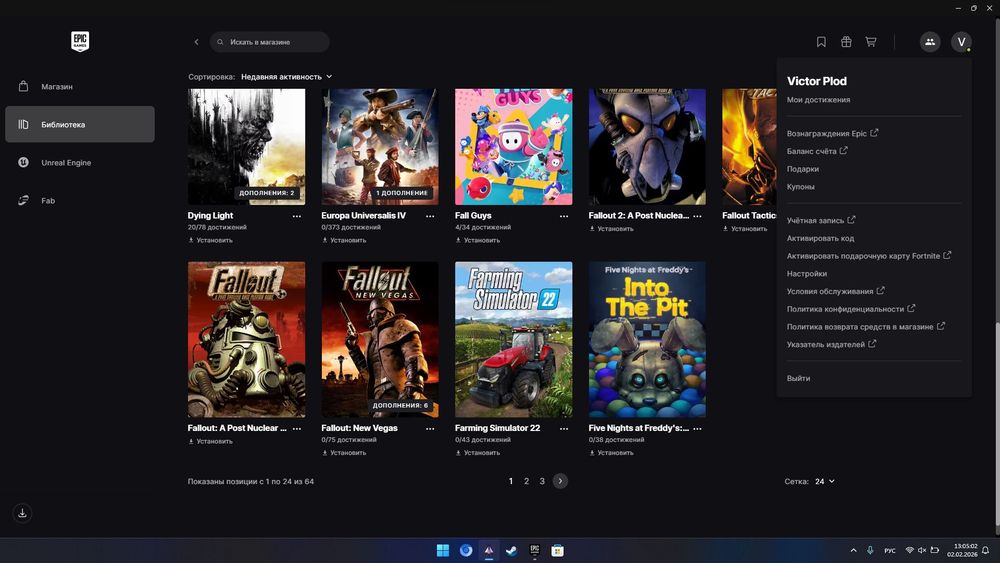Open more options for Europa Universalis IV

(430, 216)
